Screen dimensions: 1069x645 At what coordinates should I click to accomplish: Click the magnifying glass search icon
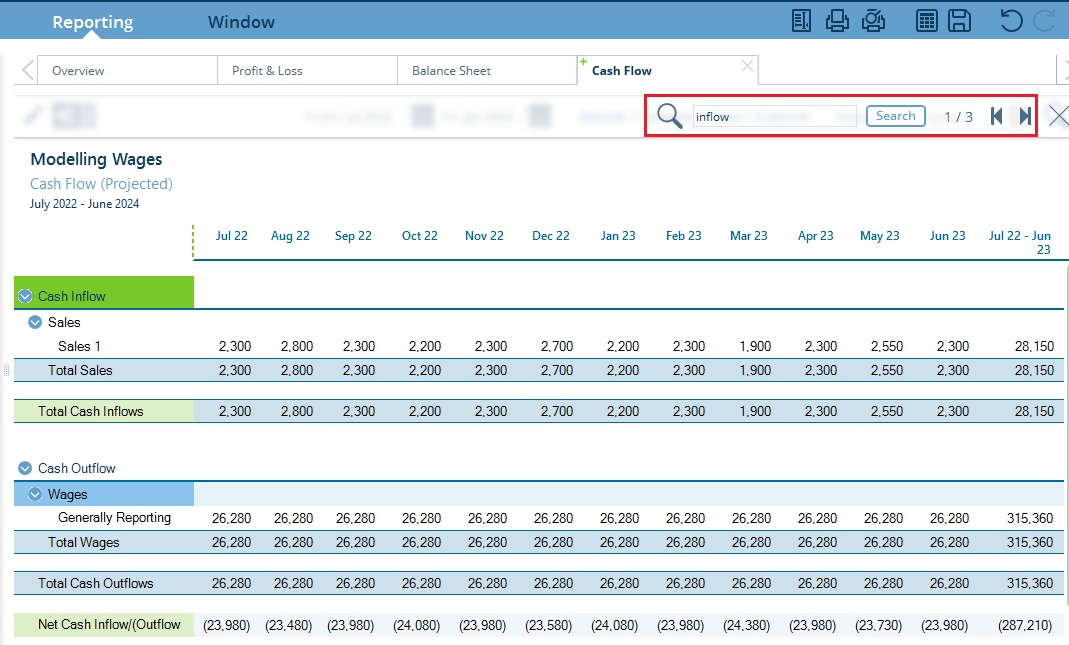(670, 116)
